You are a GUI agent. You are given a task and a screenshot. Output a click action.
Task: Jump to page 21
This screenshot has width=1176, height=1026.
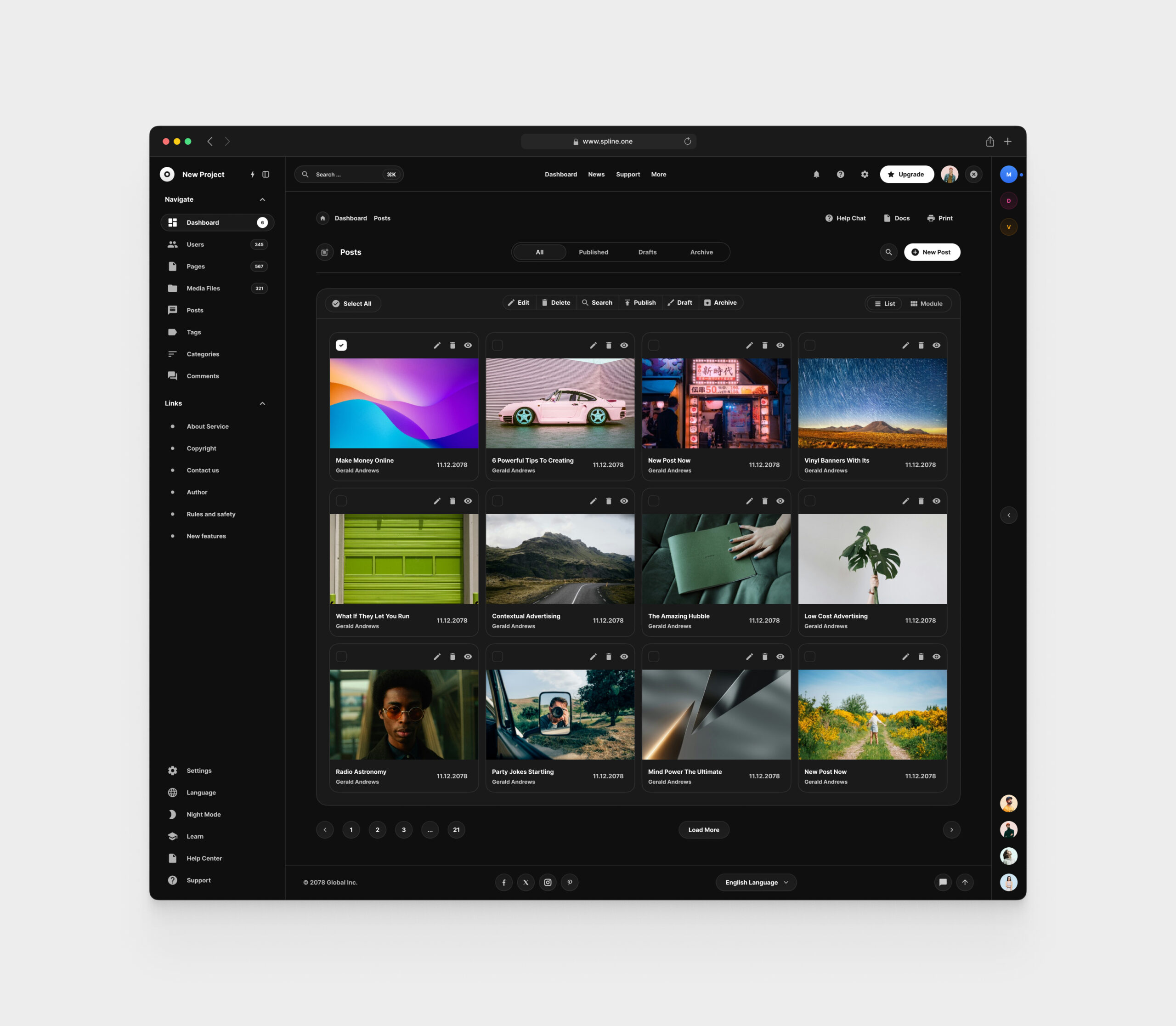[x=456, y=830]
